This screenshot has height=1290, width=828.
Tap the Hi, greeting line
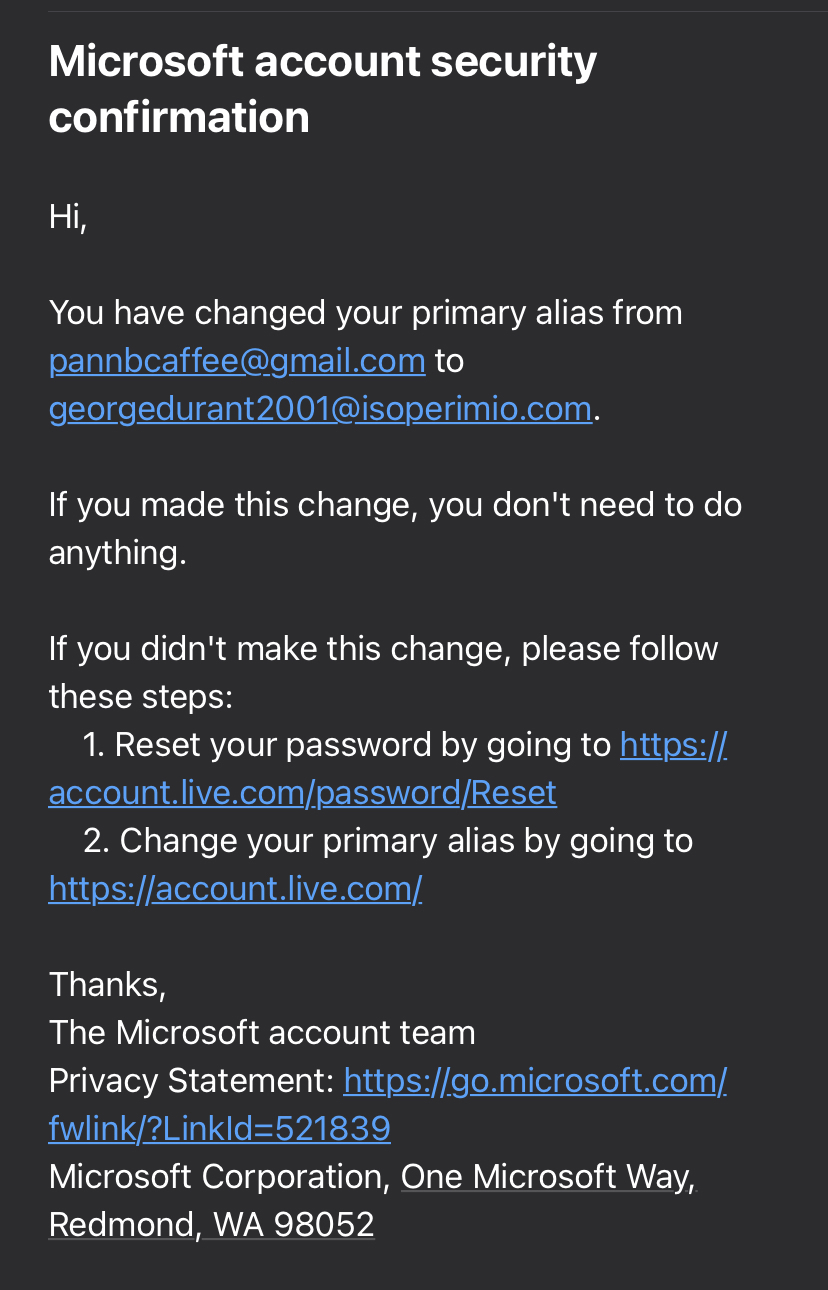(x=68, y=217)
